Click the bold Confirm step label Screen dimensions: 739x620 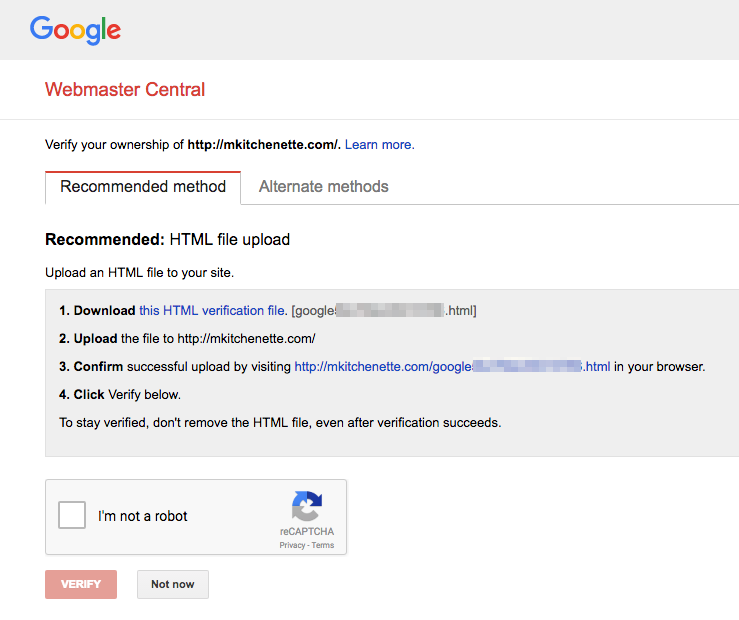[98, 367]
